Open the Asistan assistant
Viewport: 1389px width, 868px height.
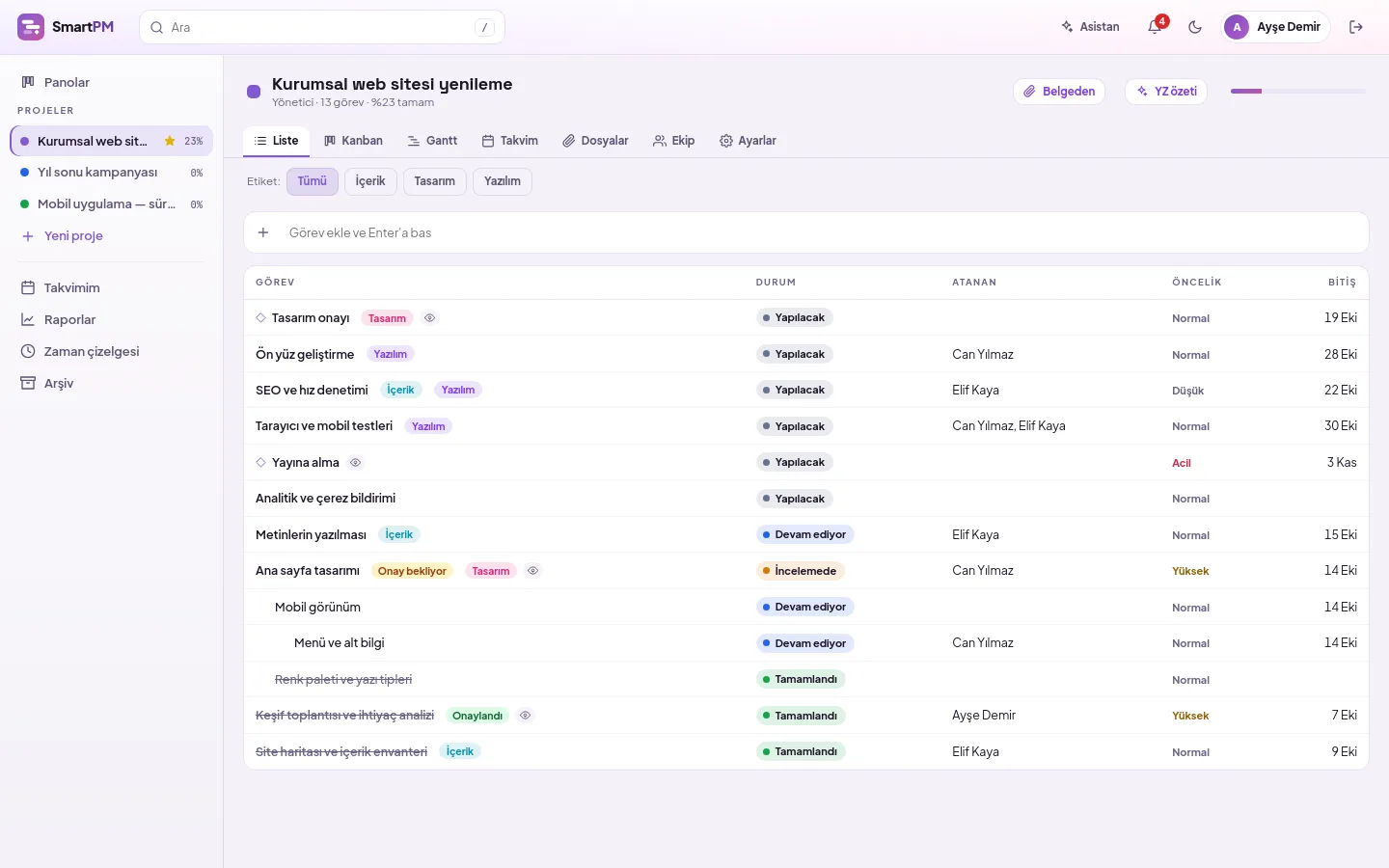pos(1090,27)
